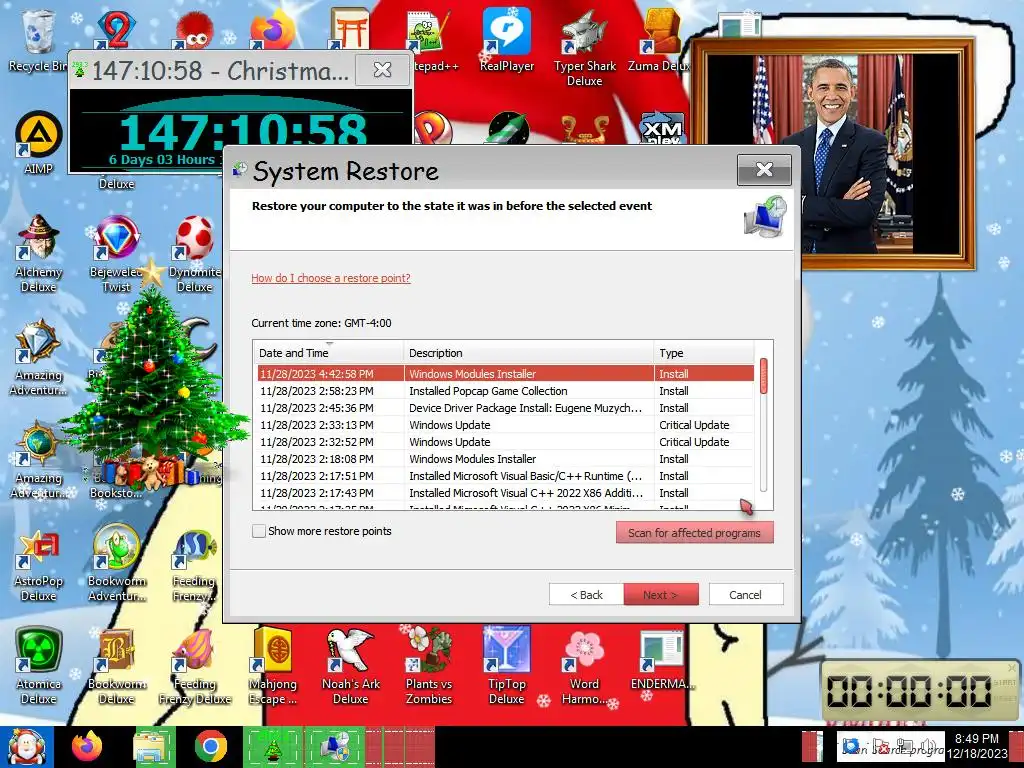
Task: Open Bejeweled Twist desktop icon
Action: [x=116, y=254]
